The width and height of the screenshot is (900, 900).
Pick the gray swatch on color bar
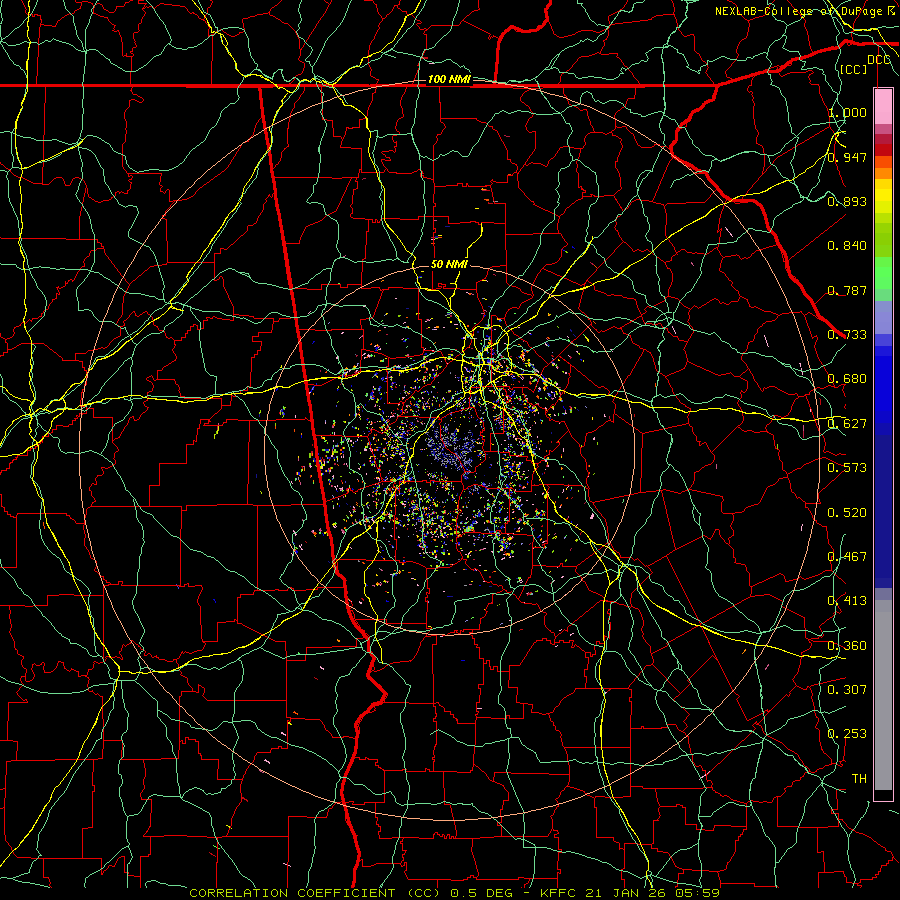click(883, 700)
